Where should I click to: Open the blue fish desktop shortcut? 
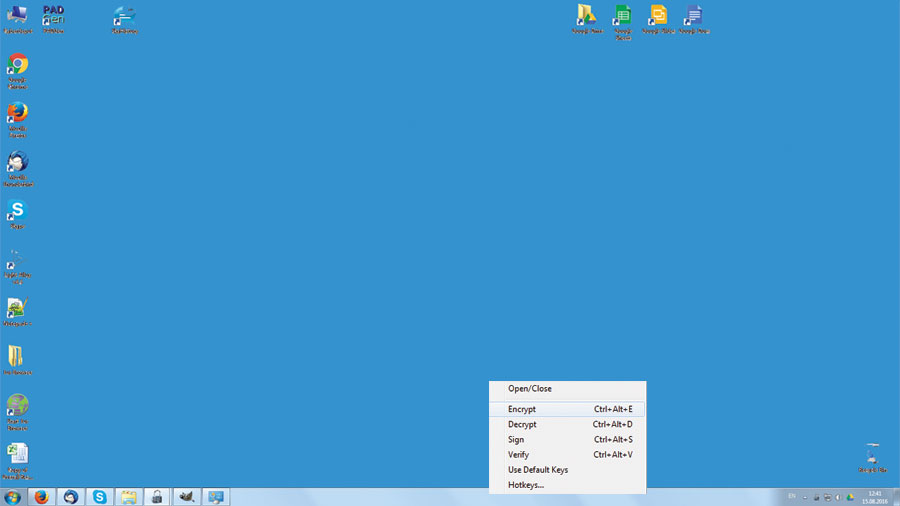(x=124, y=19)
